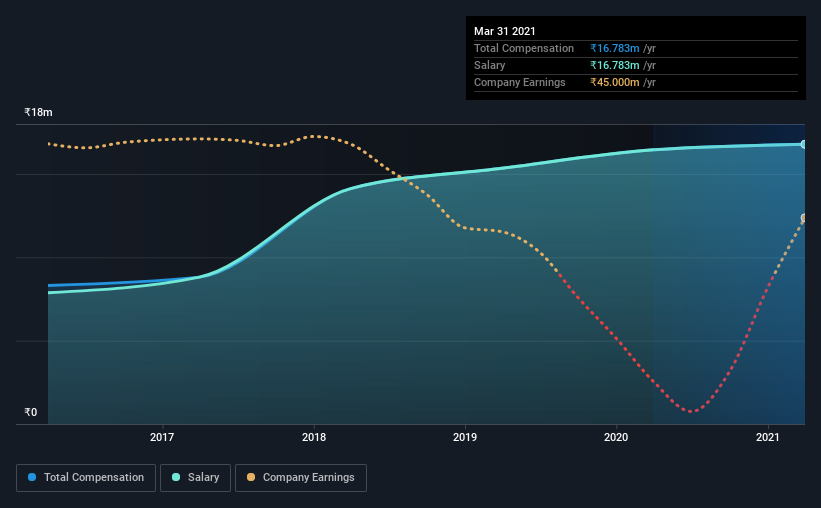Click the 2021 x-axis label

click(768, 437)
